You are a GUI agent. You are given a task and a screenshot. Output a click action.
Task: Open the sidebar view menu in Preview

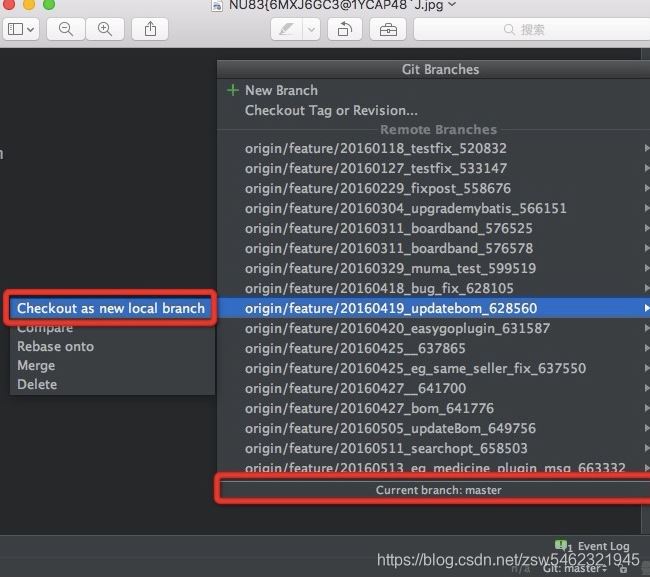point(21,29)
